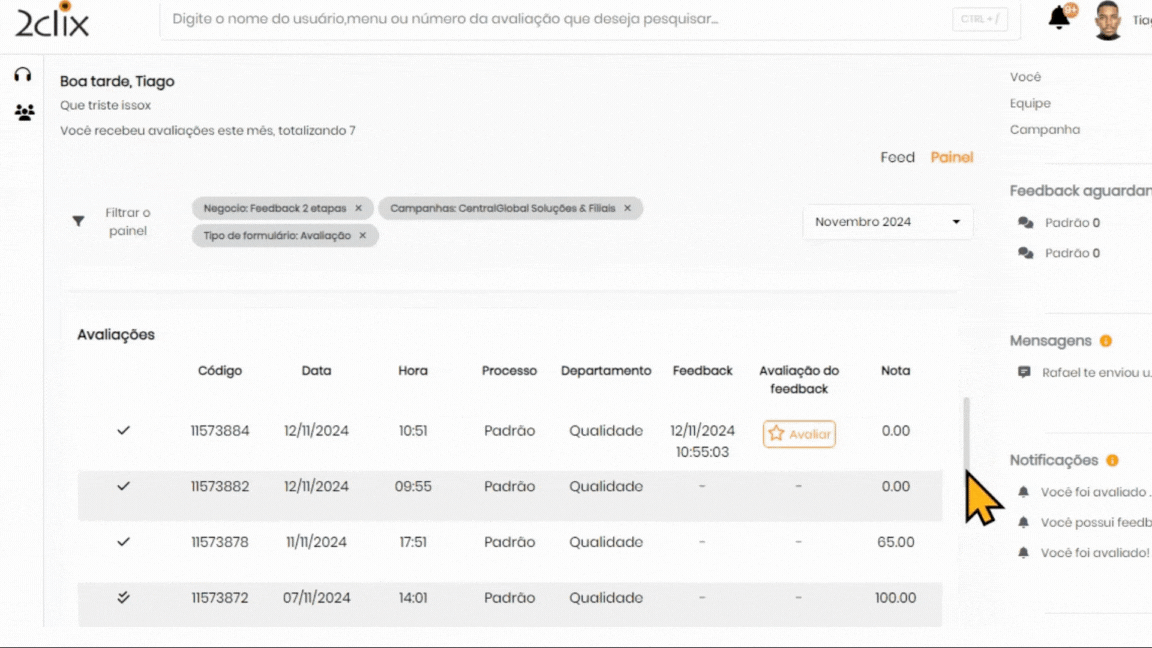Remove the Negocio: Feedback 2 etapas filter

click(x=359, y=208)
